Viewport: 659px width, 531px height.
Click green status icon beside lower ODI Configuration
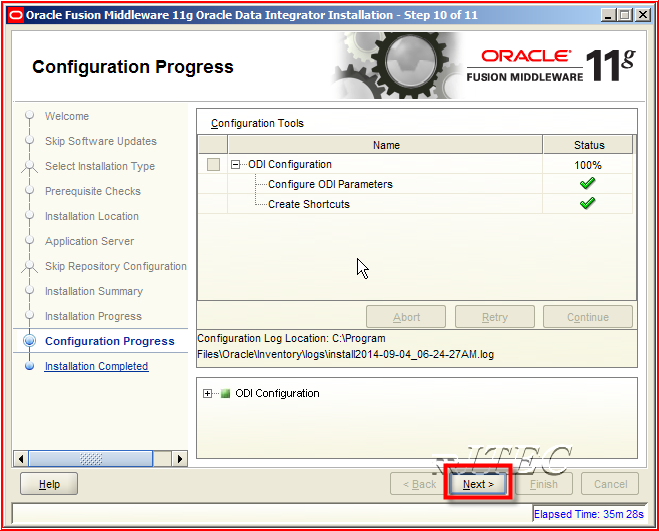coord(226,394)
